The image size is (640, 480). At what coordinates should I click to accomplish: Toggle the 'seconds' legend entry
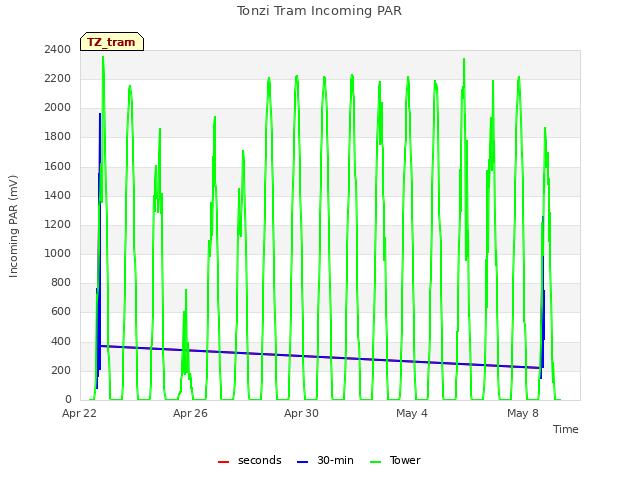coord(249,460)
